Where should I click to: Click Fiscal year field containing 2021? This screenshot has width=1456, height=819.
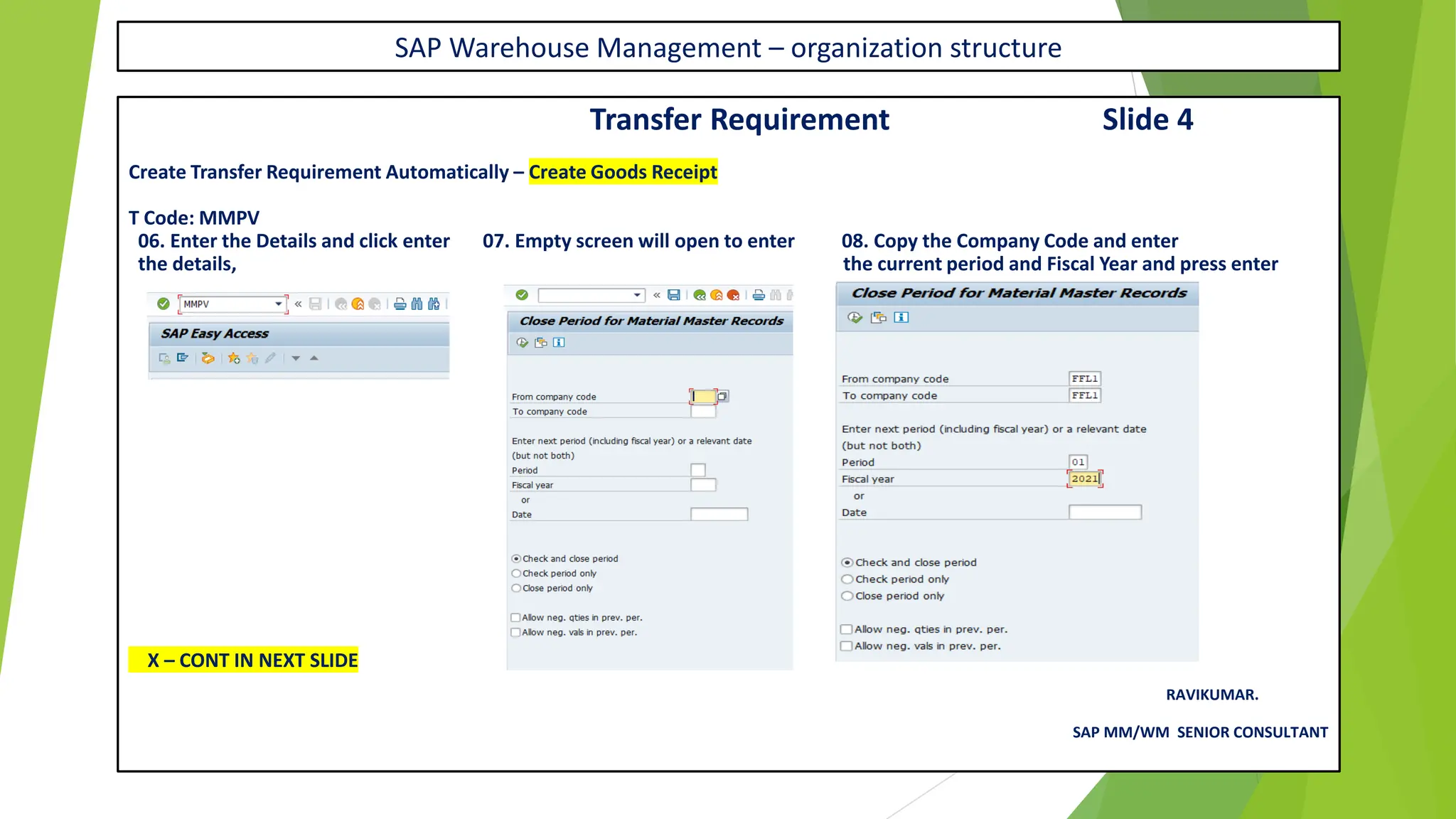(x=1085, y=478)
